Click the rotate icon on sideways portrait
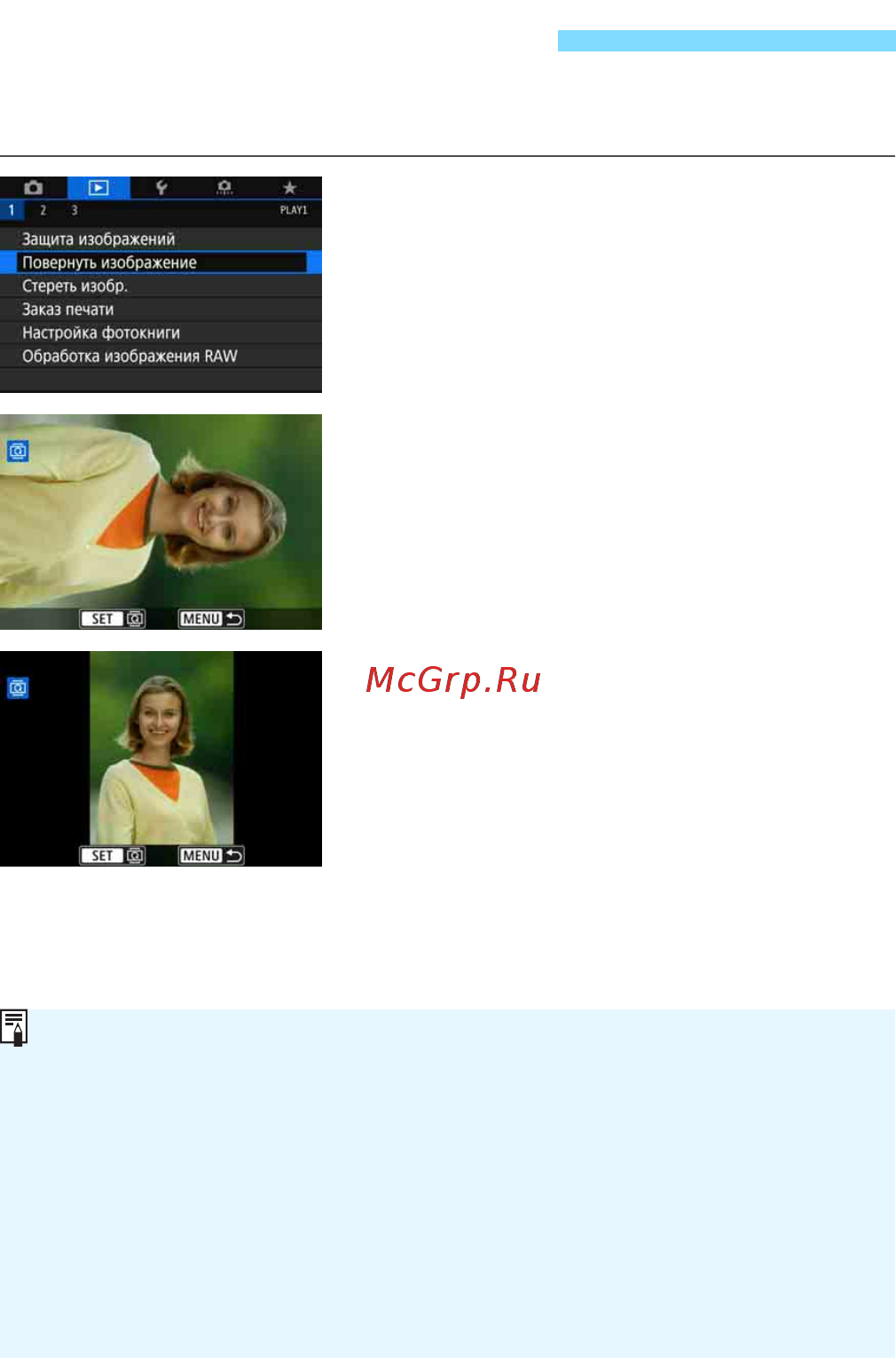This screenshot has height=1358, width=896. (18, 451)
